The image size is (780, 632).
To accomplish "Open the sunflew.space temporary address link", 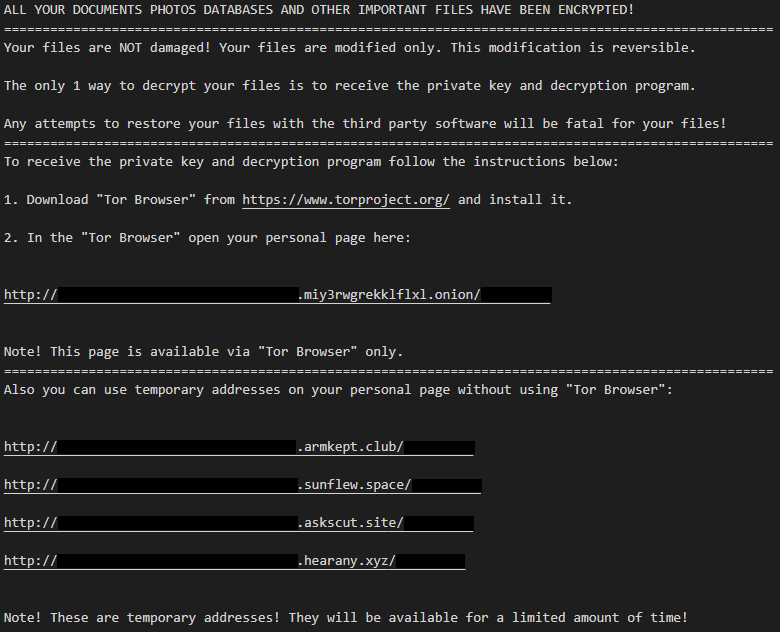I will click(243, 485).
